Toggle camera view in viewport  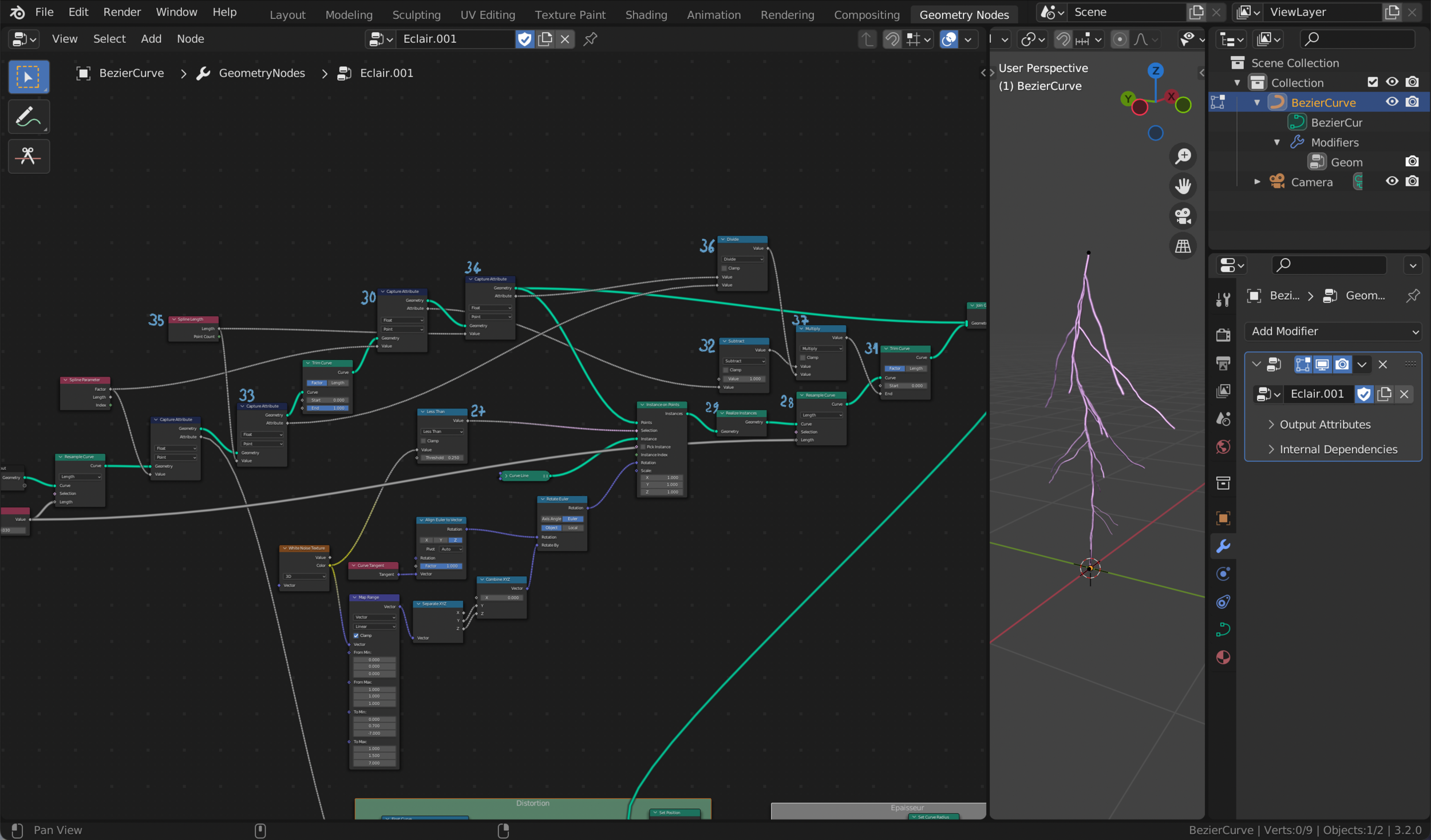[1183, 216]
